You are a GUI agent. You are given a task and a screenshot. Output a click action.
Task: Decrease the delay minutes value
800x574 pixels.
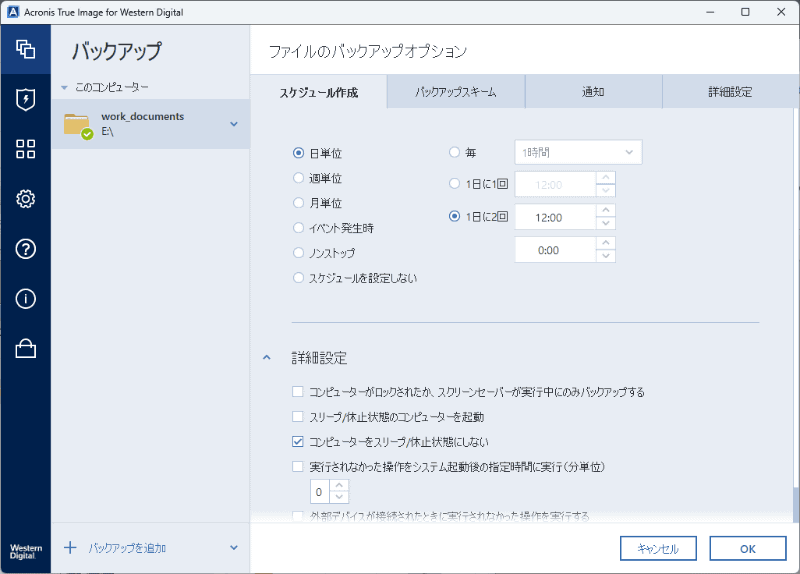coord(339,497)
